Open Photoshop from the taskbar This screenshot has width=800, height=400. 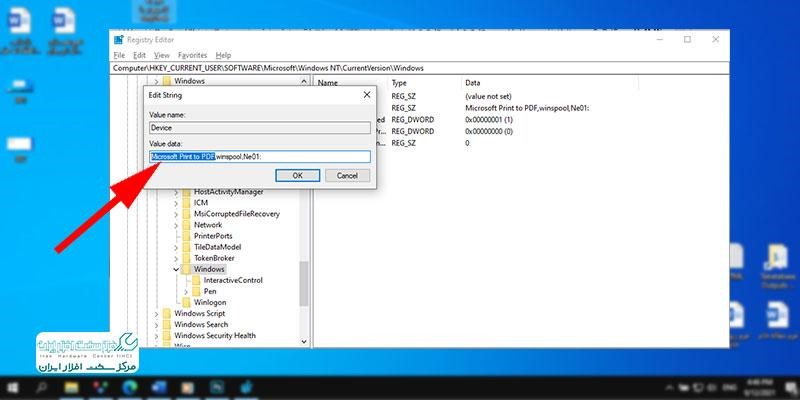pos(218,389)
